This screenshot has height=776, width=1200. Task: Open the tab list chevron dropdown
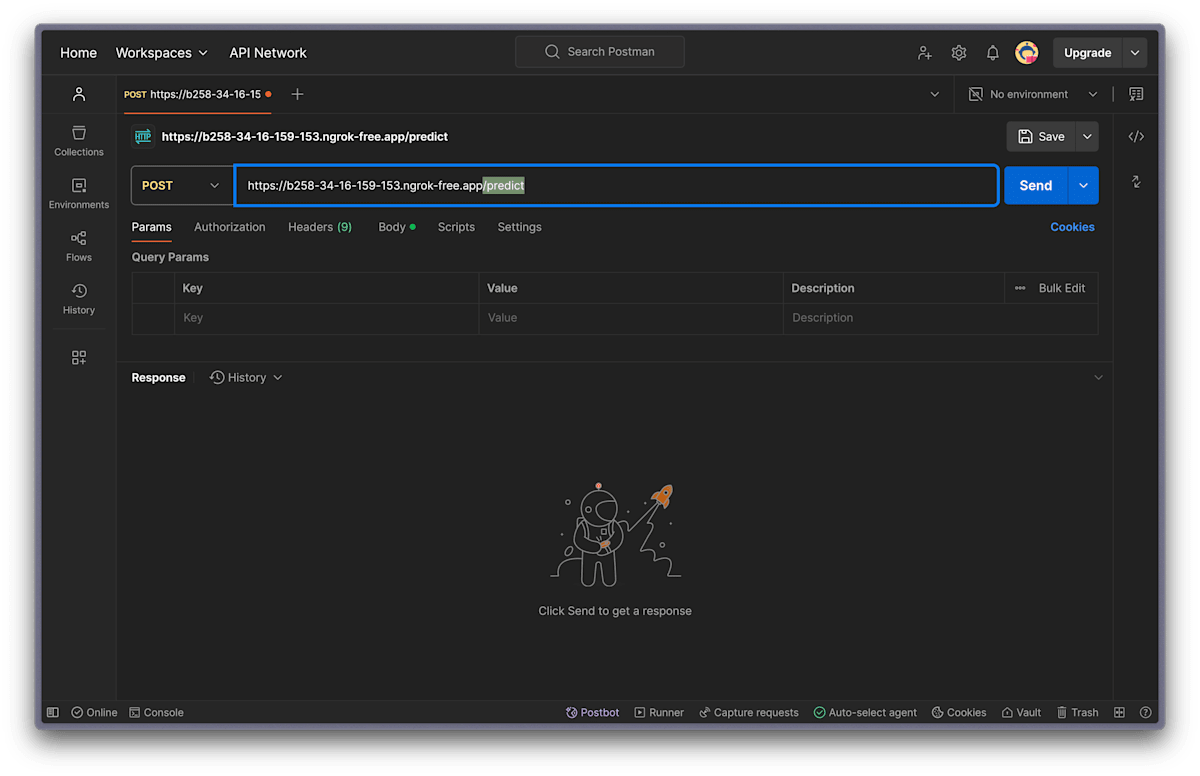pos(935,94)
